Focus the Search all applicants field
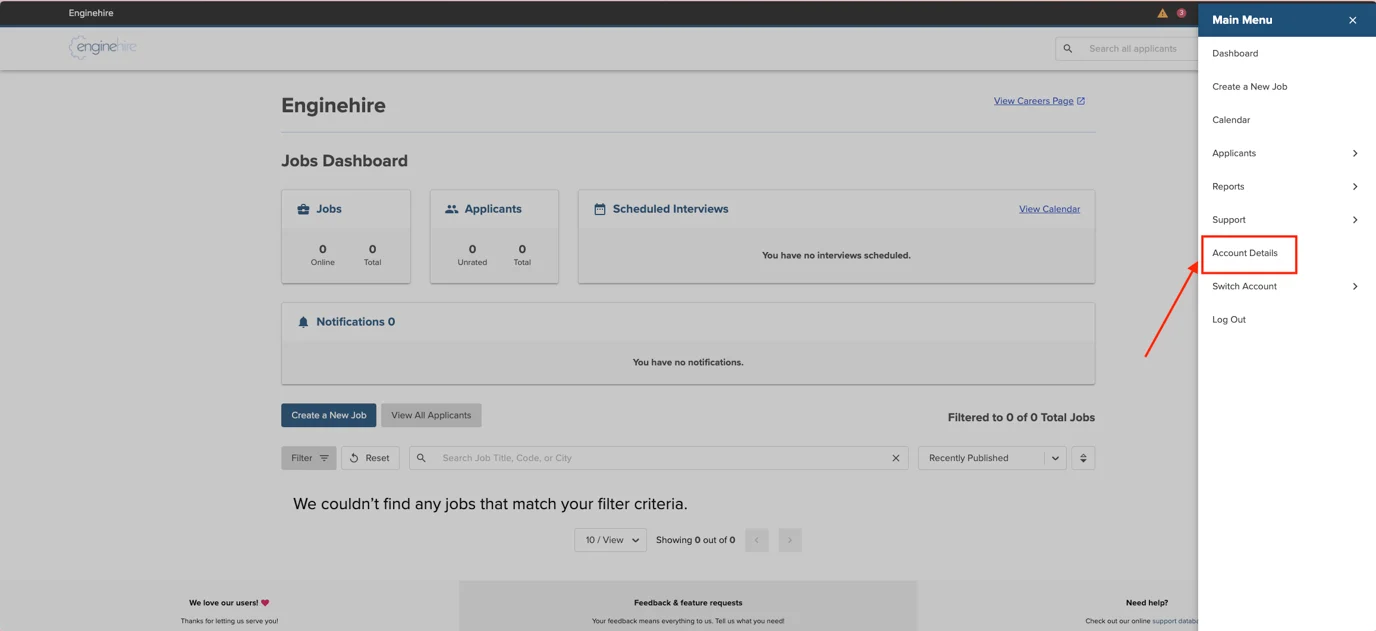Viewport: 1376px width, 631px height. coord(1135,48)
